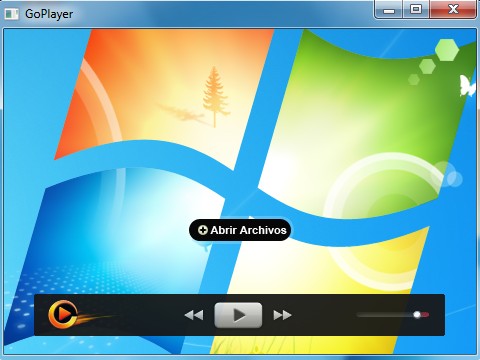This screenshot has height=360, width=480.
Task: Minimize the GoPlayer window
Action: [389, 10]
